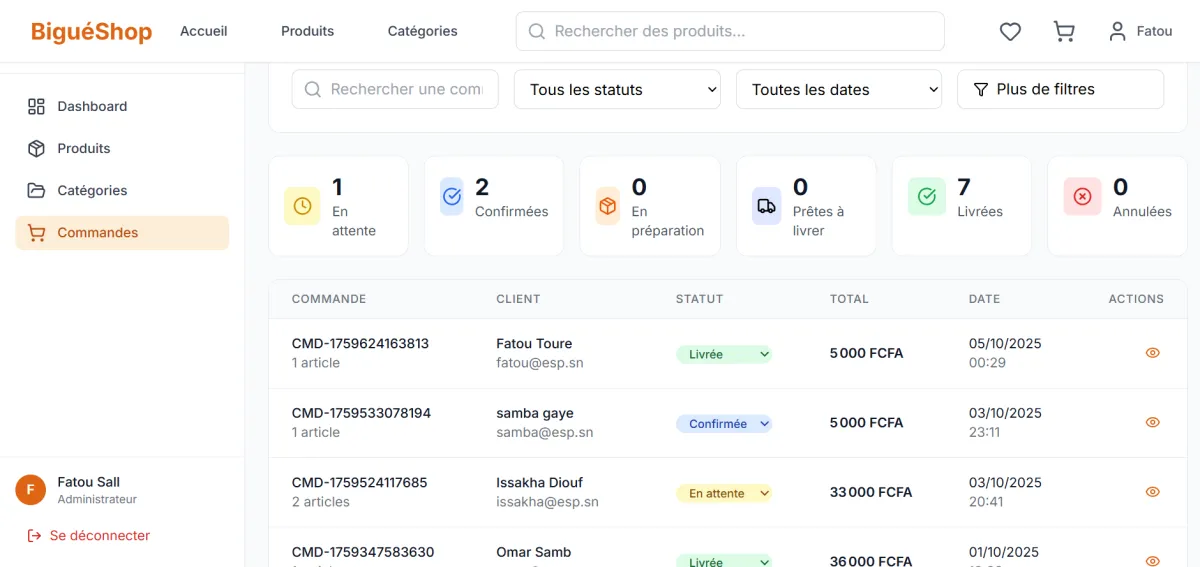Focus the Rechercher une commande field
The image size is (1200, 567).
[395, 89]
